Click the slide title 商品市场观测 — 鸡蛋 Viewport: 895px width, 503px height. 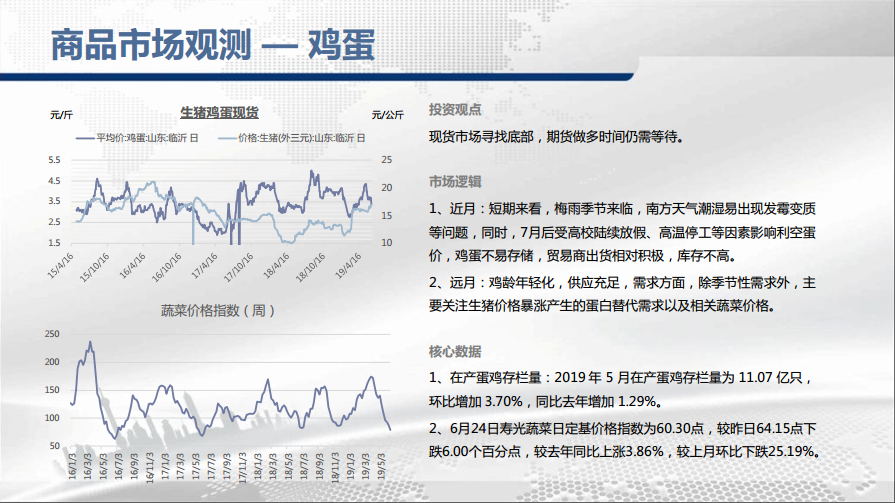tap(212, 45)
